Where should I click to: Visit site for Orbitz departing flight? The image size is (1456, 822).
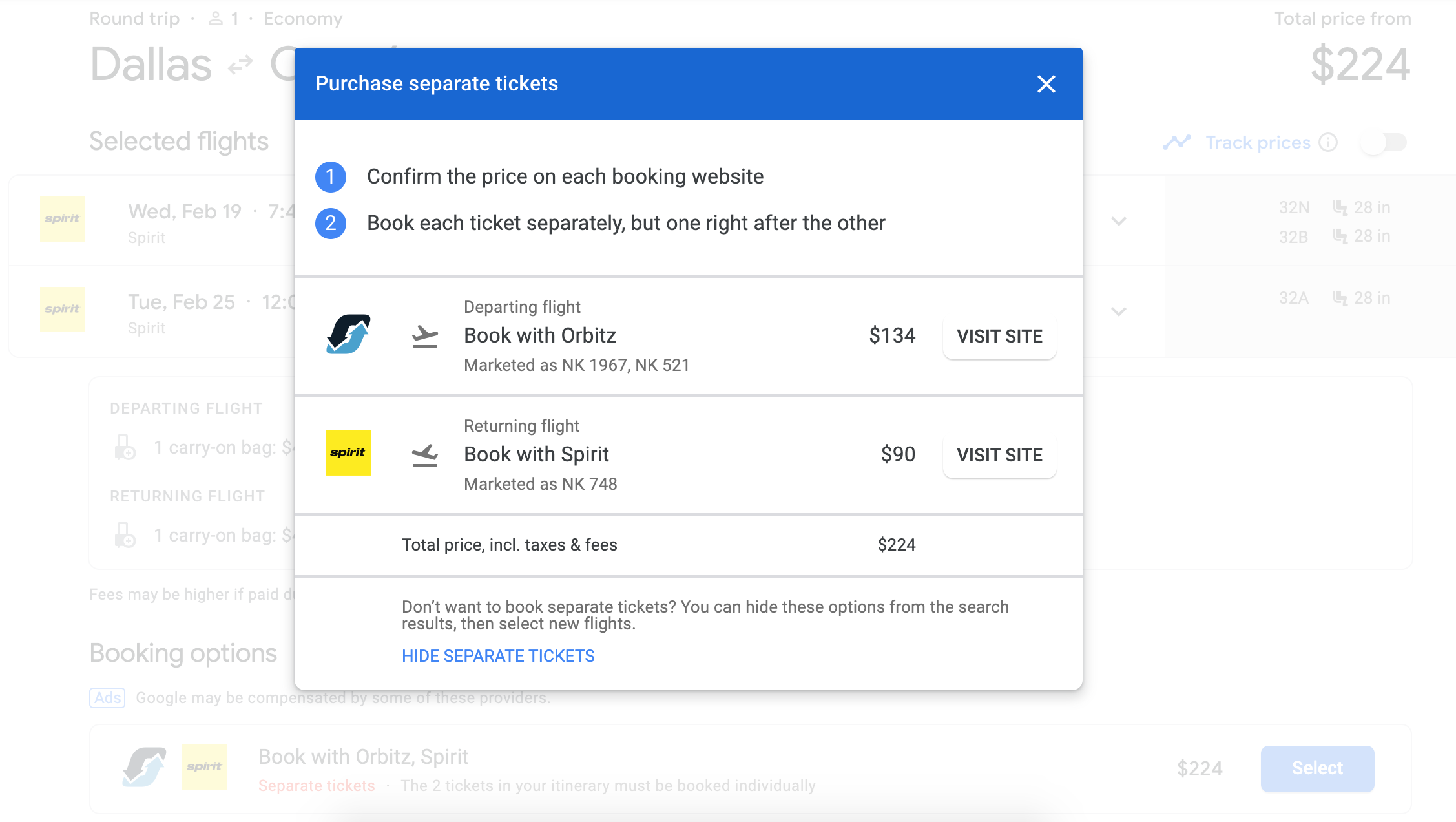(x=999, y=336)
